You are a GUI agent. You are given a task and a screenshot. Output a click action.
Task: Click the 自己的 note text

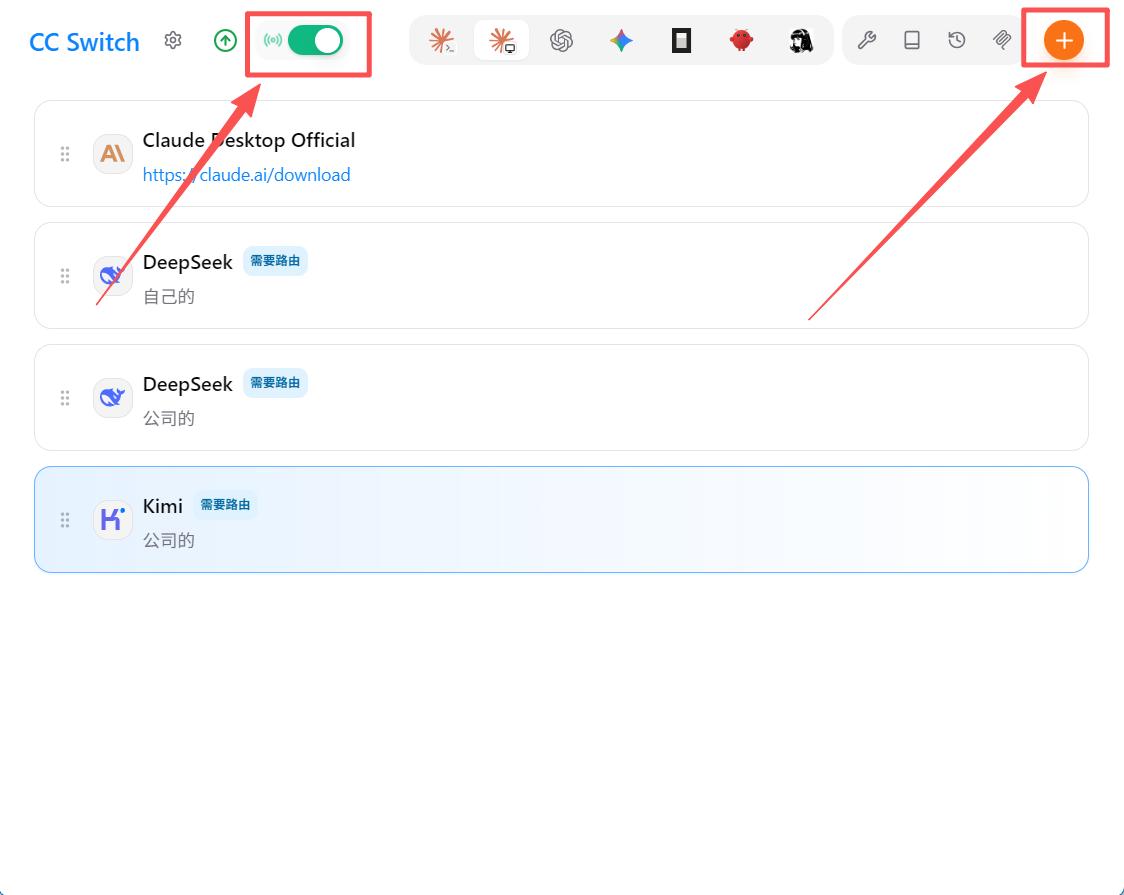[168, 297]
